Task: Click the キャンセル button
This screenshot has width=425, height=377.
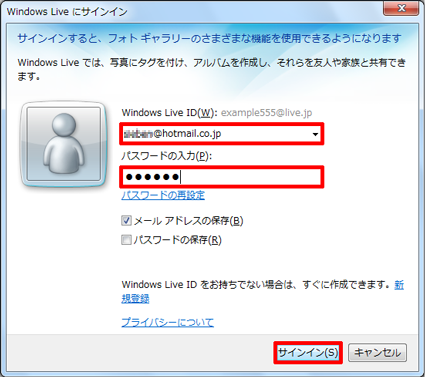Action: (x=377, y=352)
